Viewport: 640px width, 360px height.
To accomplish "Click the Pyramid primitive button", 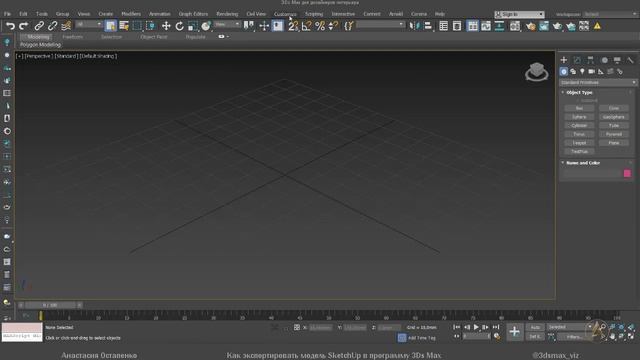I will [x=614, y=134].
